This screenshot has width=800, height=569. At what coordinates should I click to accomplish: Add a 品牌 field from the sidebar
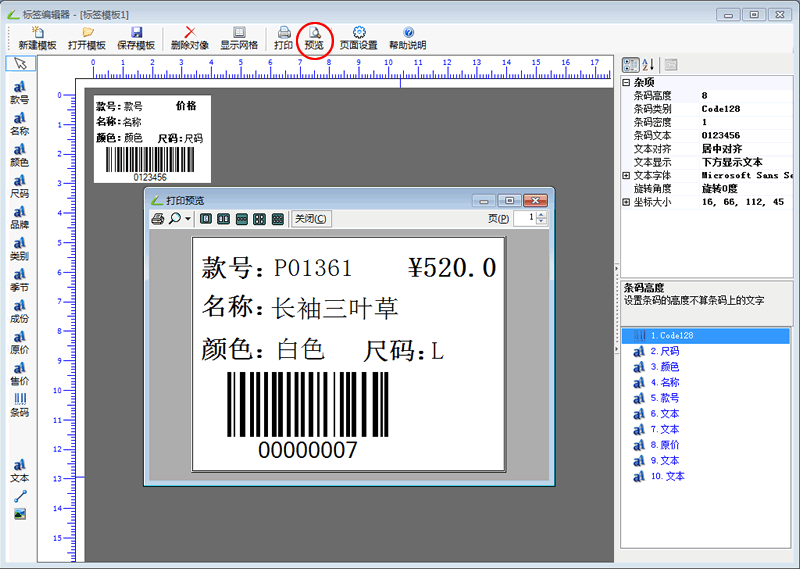[x=19, y=218]
